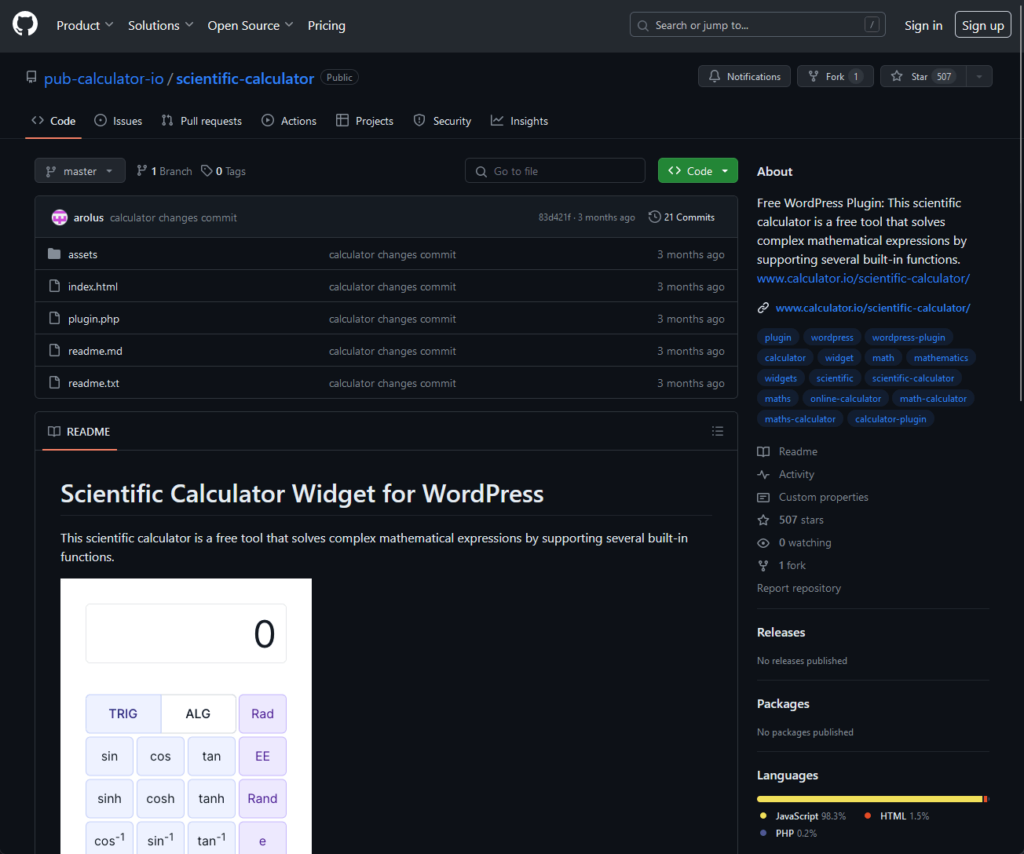Screen dimensions: 1024x854
Task: Click the Readme book icon in sidebar
Action: coord(763,452)
